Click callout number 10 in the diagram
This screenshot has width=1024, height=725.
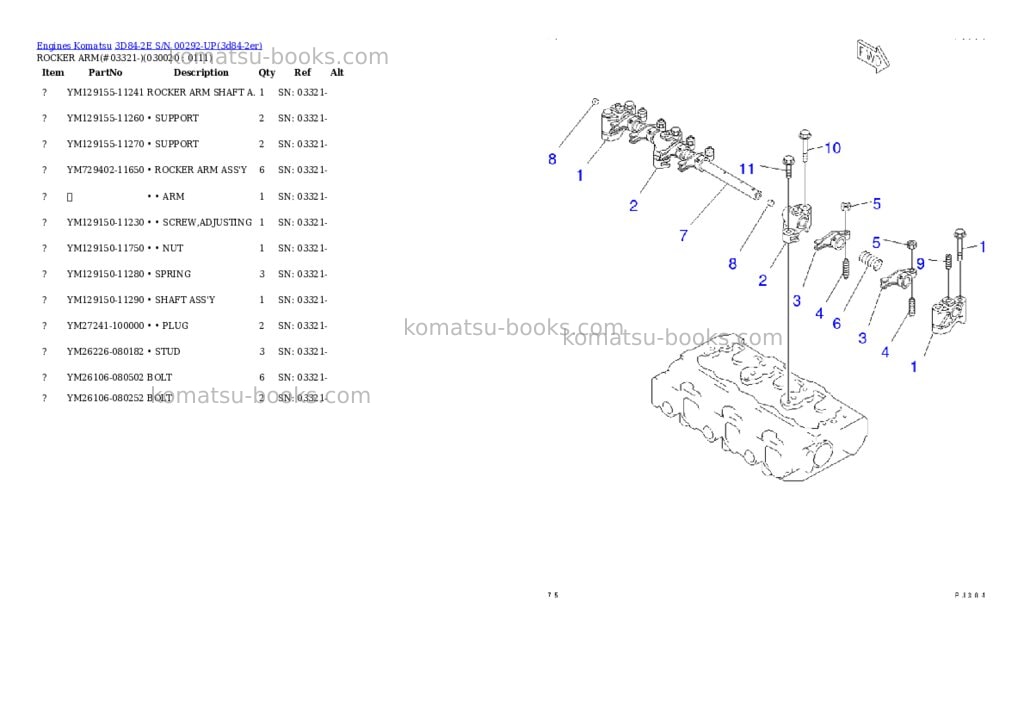point(833,148)
